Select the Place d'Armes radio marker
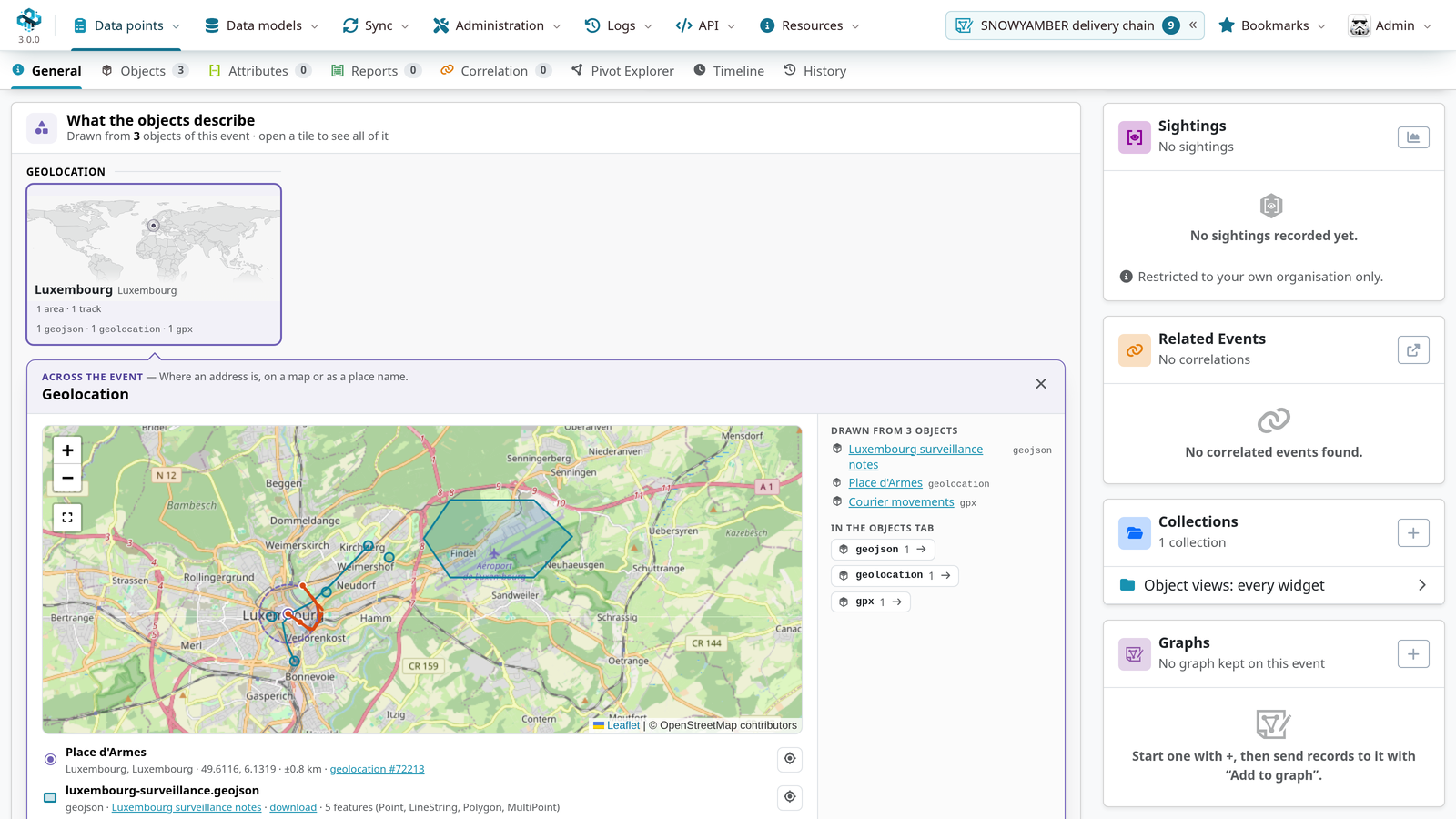 pyautogui.click(x=51, y=759)
